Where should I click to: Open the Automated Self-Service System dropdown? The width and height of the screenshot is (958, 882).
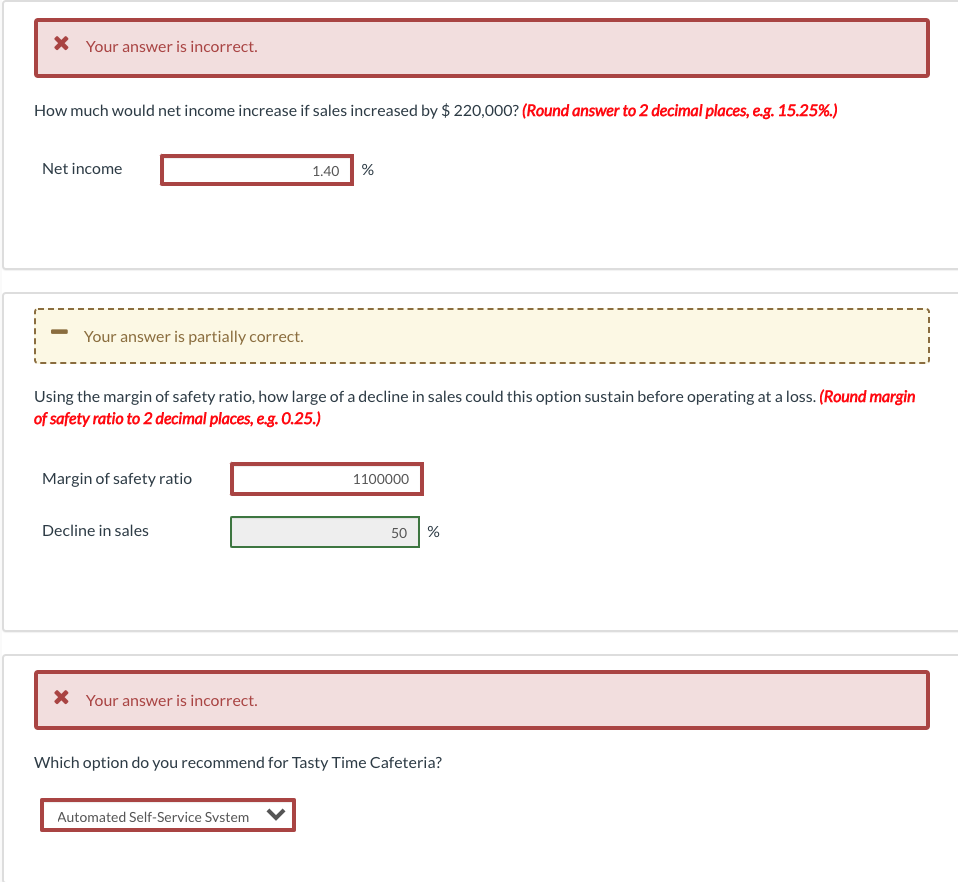coord(168,815)
